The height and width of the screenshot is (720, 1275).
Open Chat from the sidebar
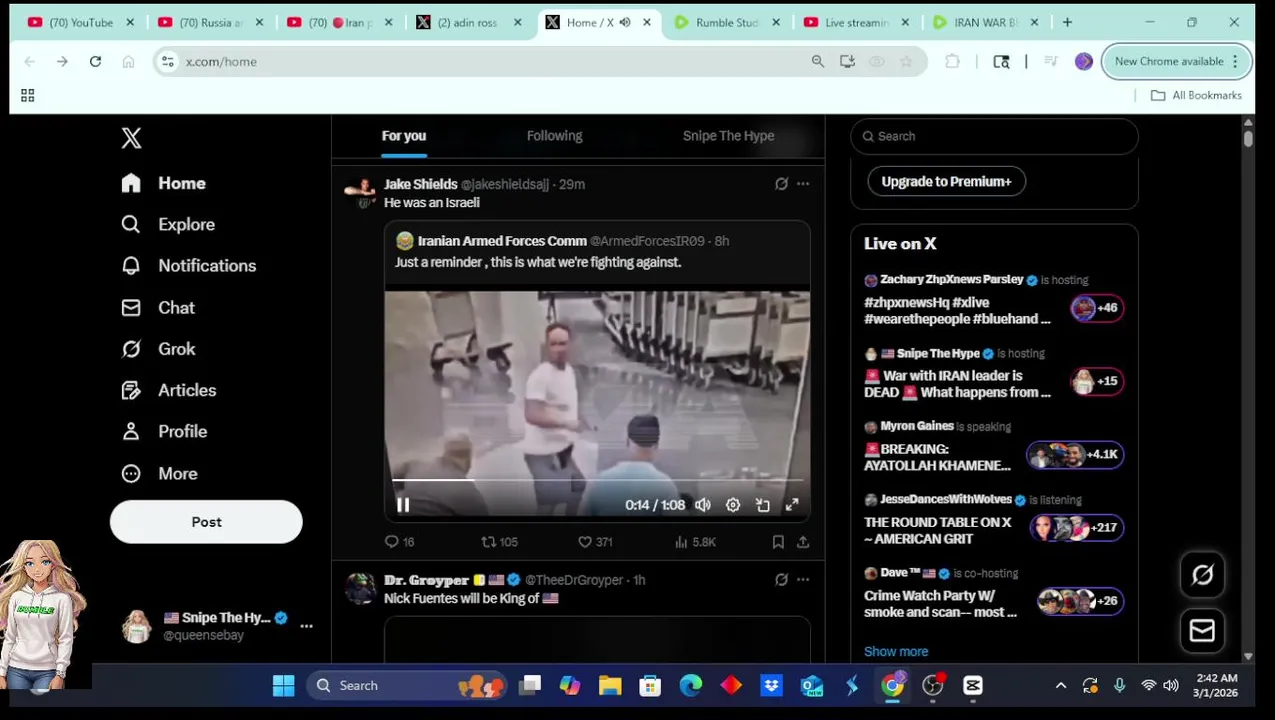click(157, 307)
